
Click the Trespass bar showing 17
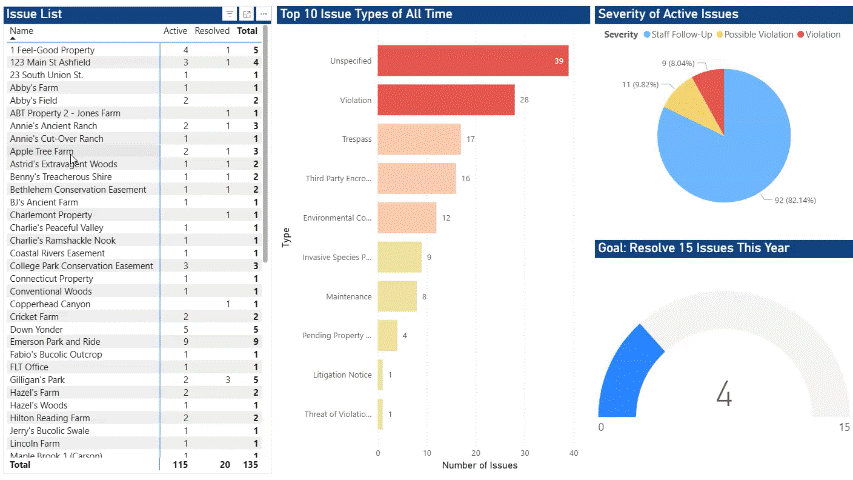[x=419, y=139]
